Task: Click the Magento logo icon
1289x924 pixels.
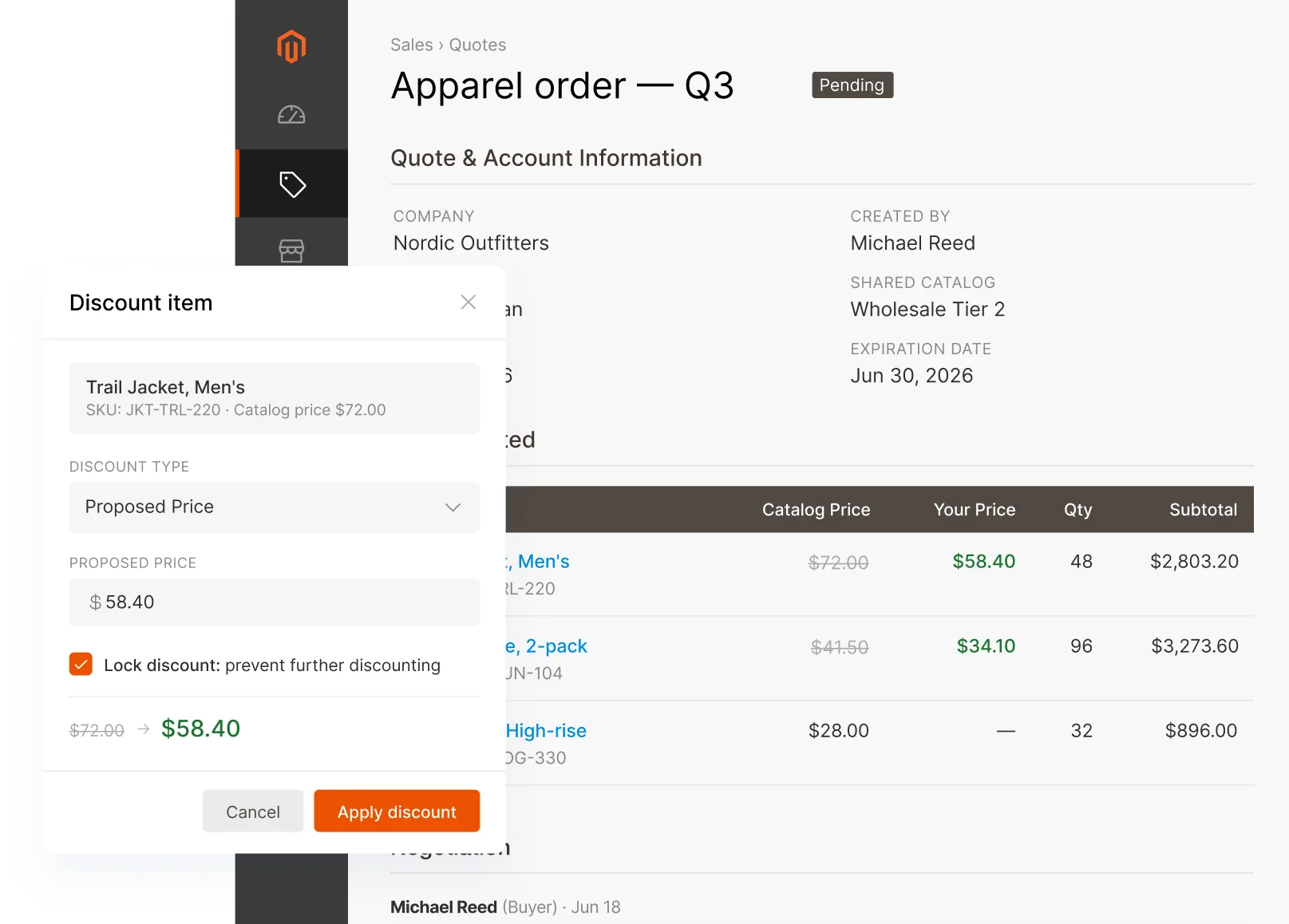Action: [291, 46]
